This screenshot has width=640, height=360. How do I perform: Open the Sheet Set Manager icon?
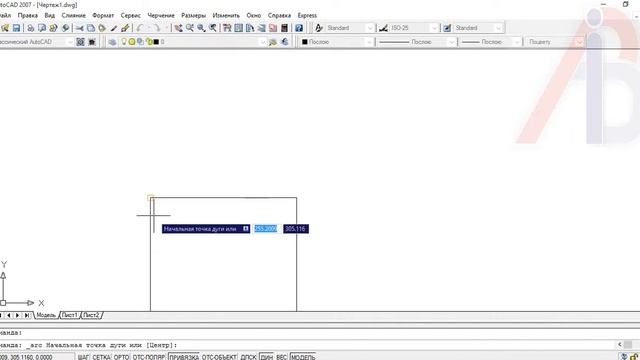coord(262,28)
